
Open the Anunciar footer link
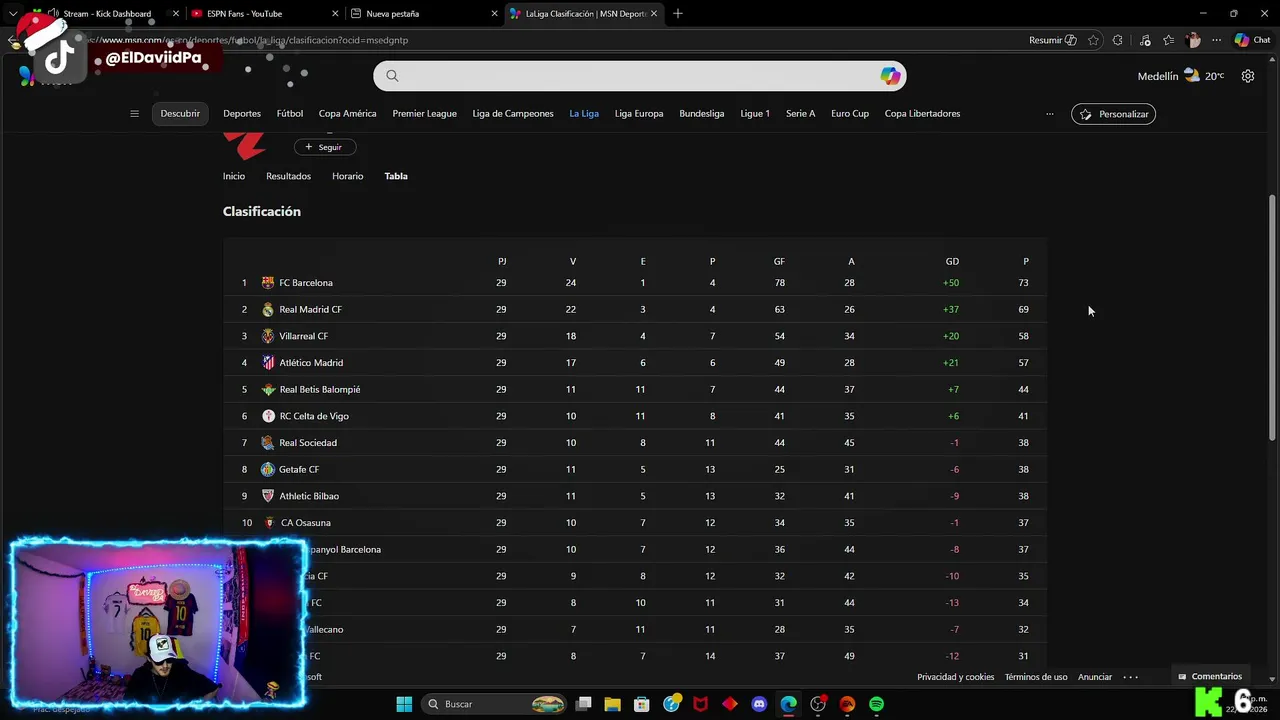tap(1094, 677)
